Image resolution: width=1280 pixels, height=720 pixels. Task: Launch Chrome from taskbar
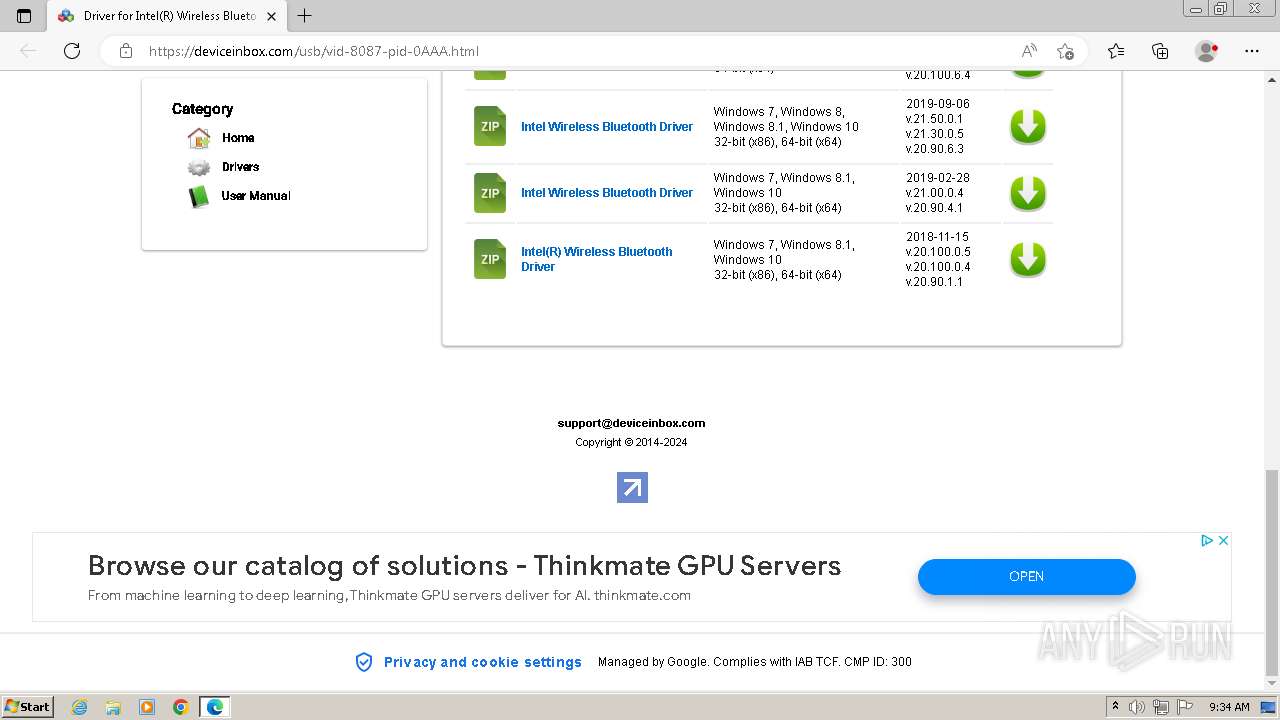[181, 707]
